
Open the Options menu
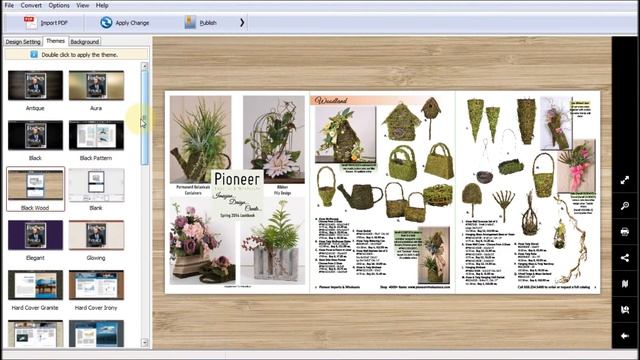(x=59, y=5)
